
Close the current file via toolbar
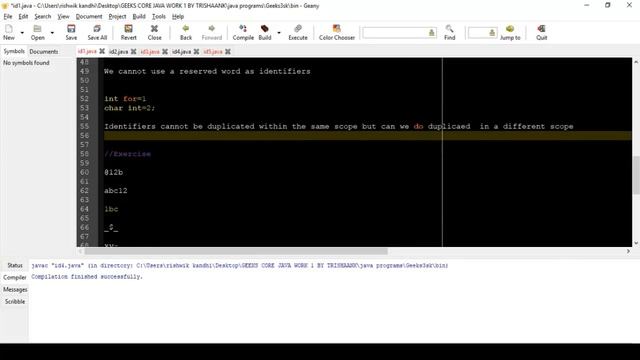(x=154, y=32)
